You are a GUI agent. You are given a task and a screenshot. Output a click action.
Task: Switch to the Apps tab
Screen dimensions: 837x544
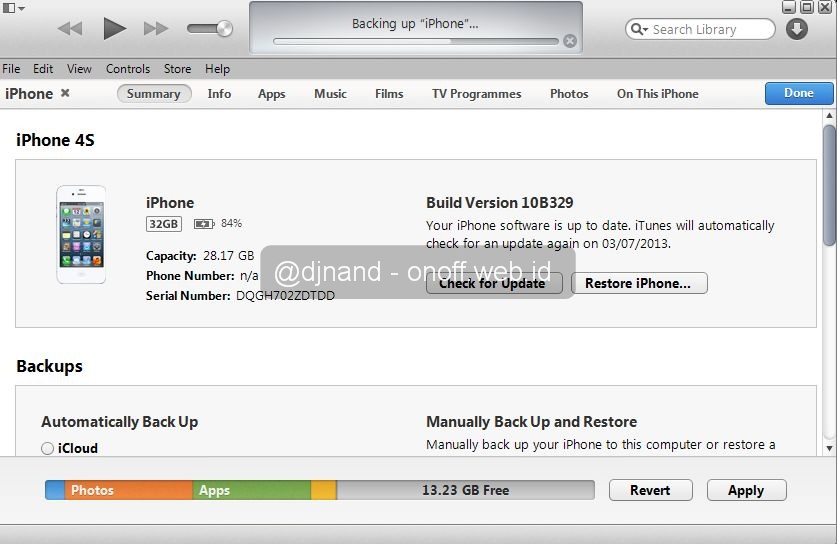271,93
